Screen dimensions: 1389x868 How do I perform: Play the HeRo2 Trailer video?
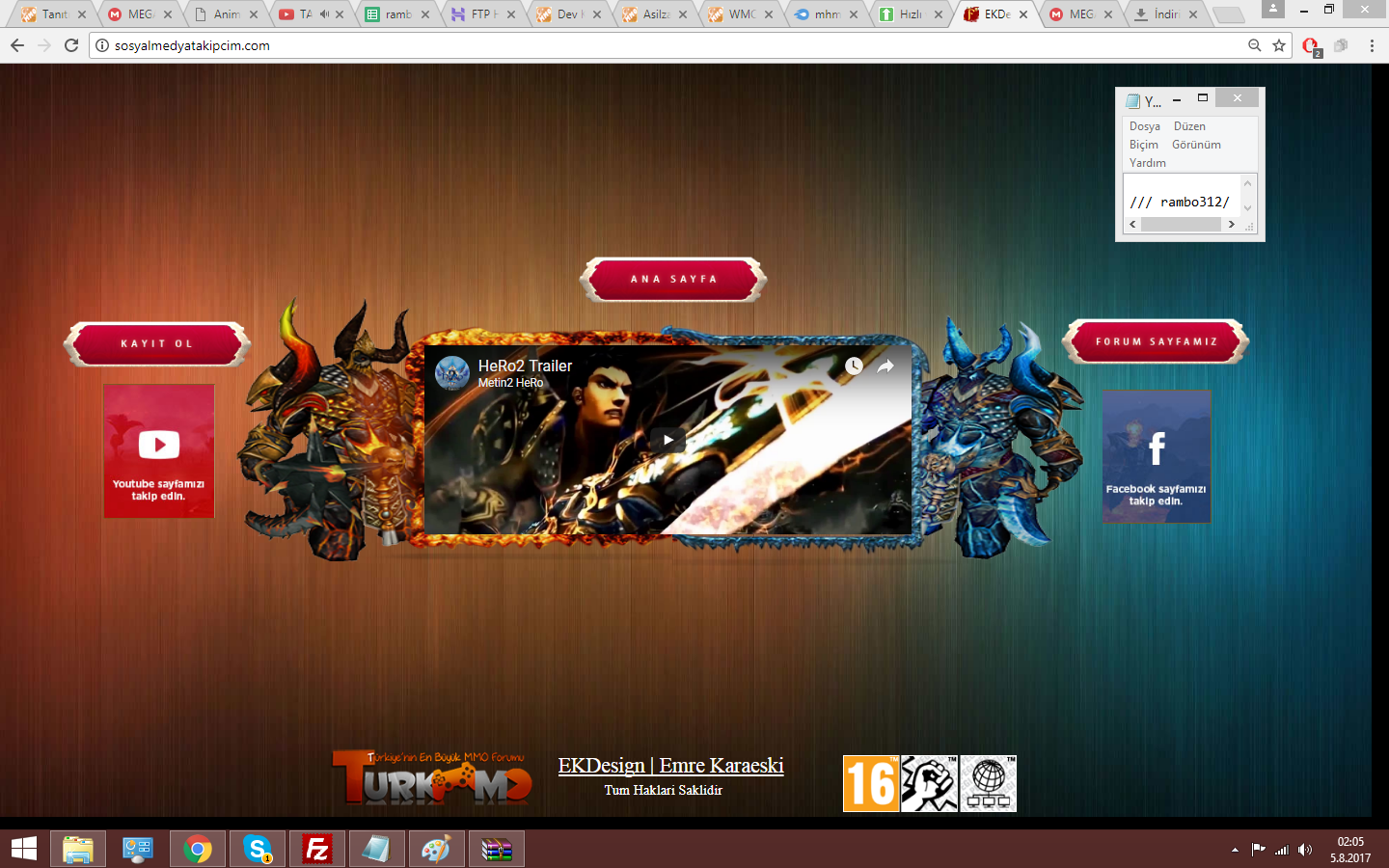667,440
